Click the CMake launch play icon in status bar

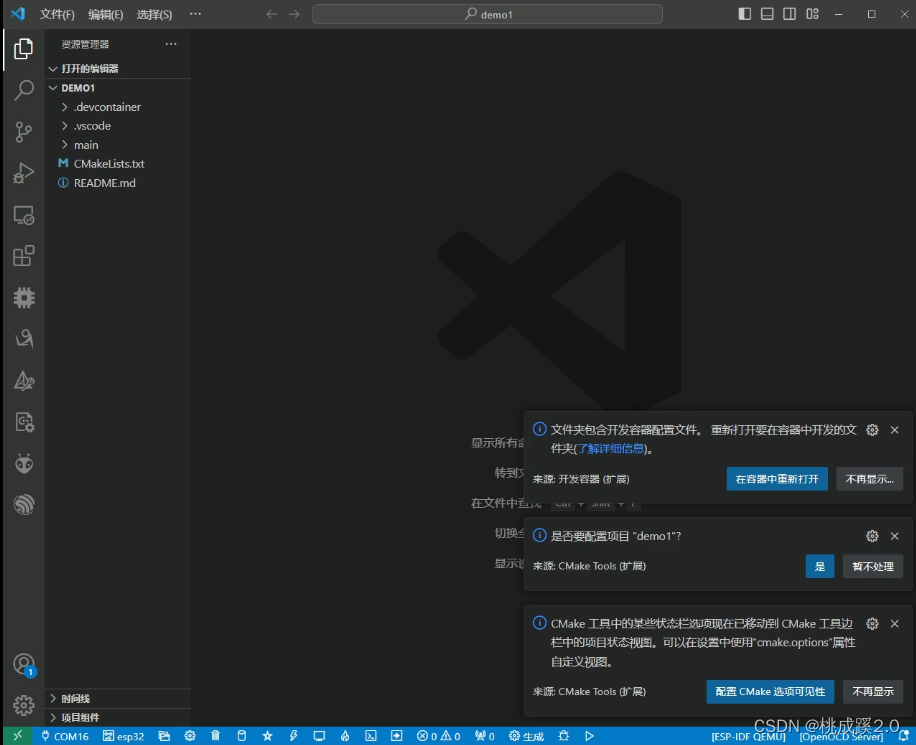tap(589, 736)
